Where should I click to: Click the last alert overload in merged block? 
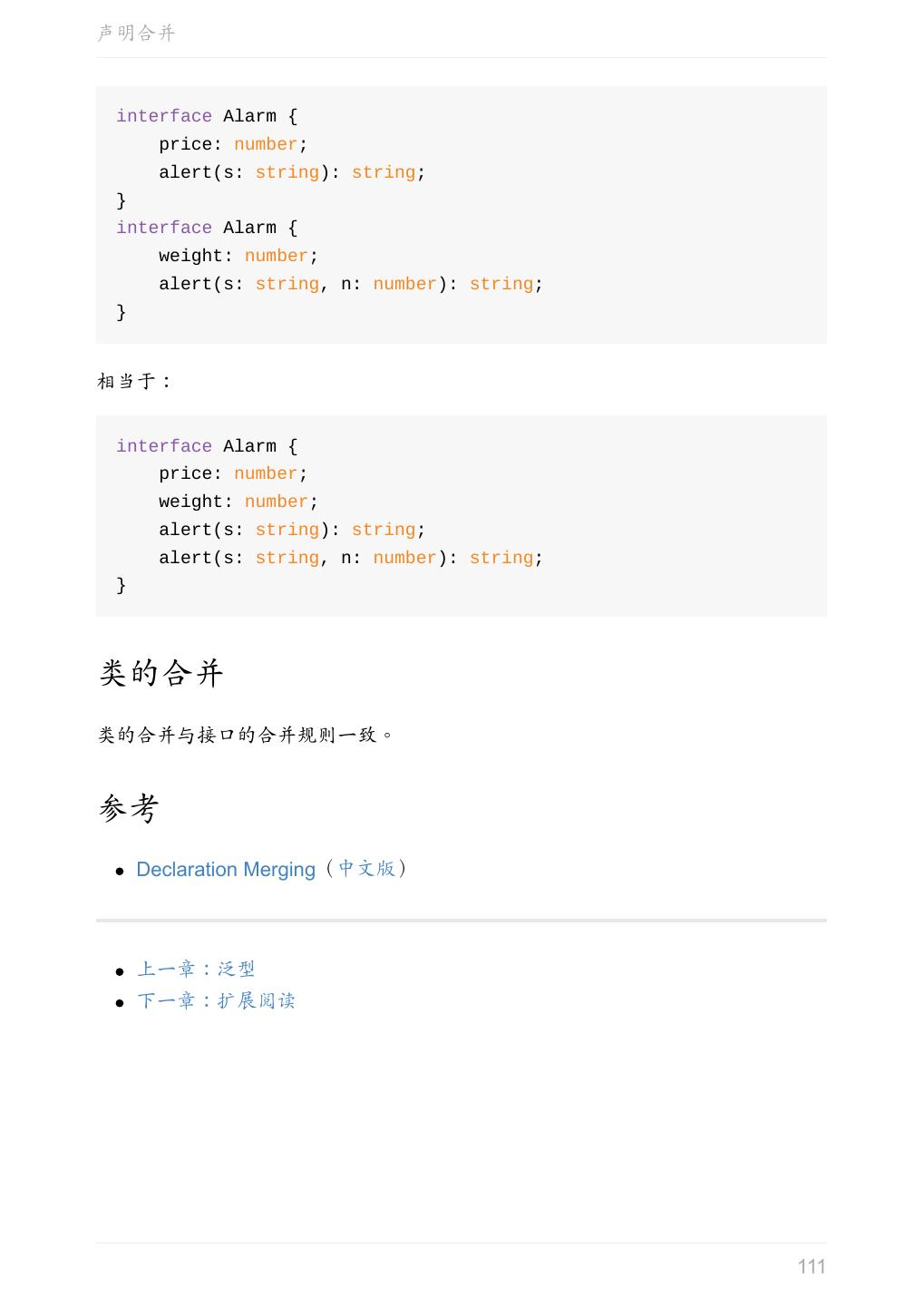coord(350,559)
